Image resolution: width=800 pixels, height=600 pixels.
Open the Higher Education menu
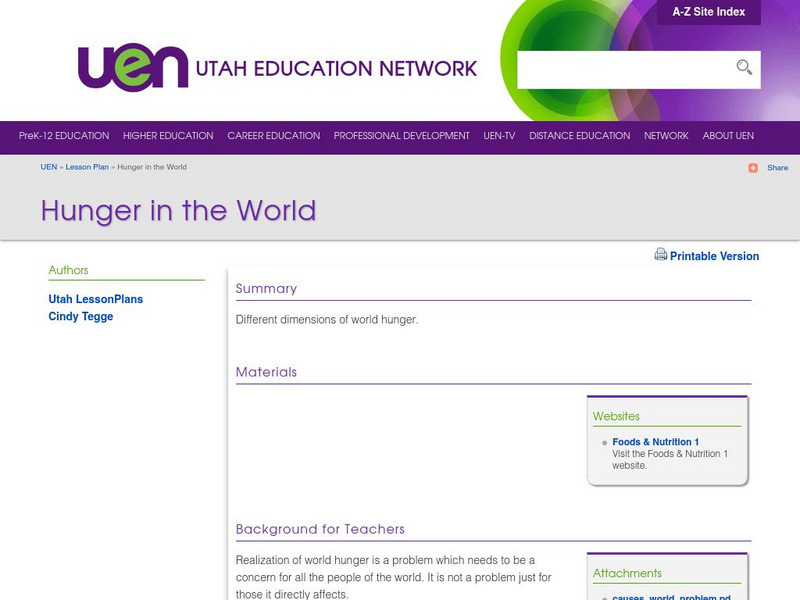click(167, 135)
